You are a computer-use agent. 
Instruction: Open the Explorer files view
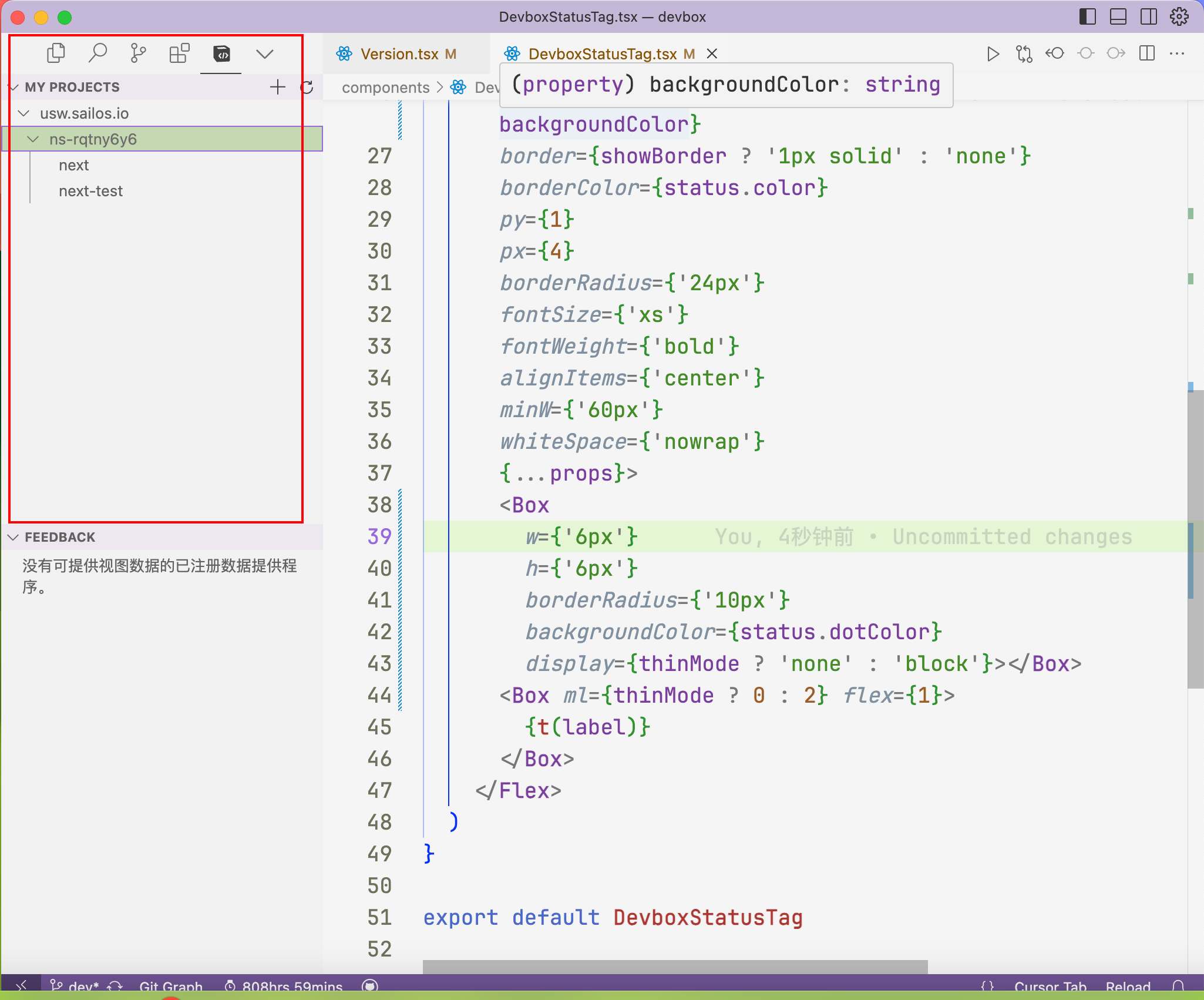pyautogui.click(x=56, y=53)
